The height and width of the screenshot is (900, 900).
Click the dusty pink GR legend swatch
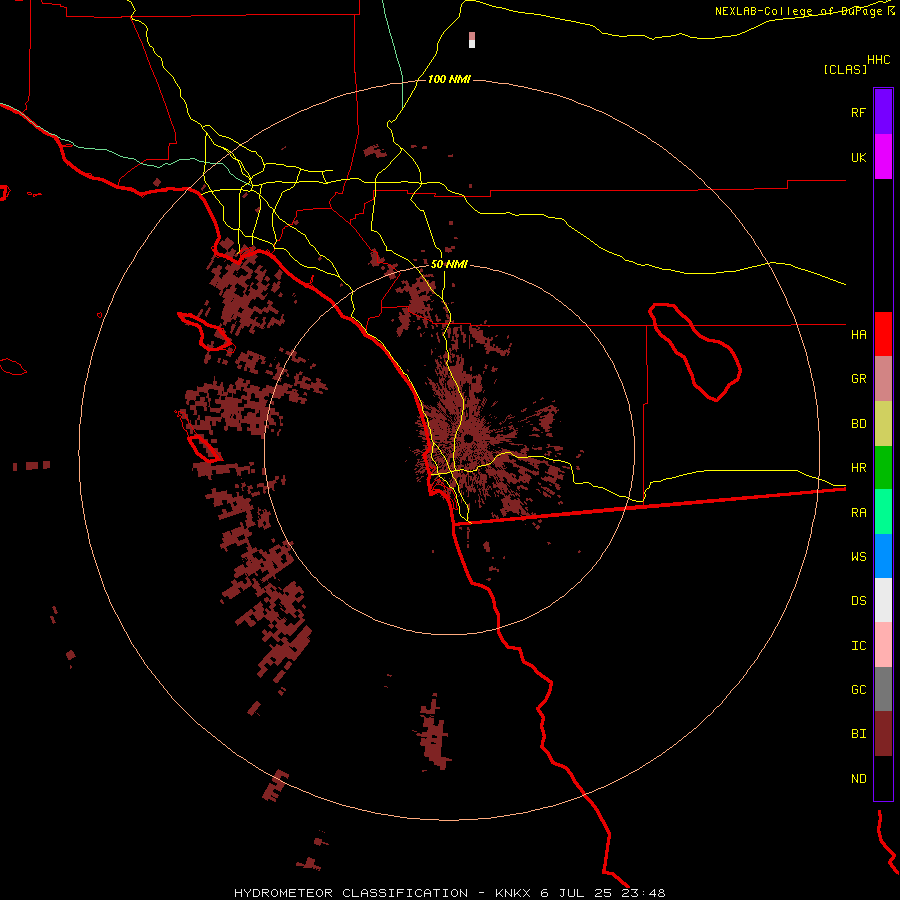coord(883,379)
